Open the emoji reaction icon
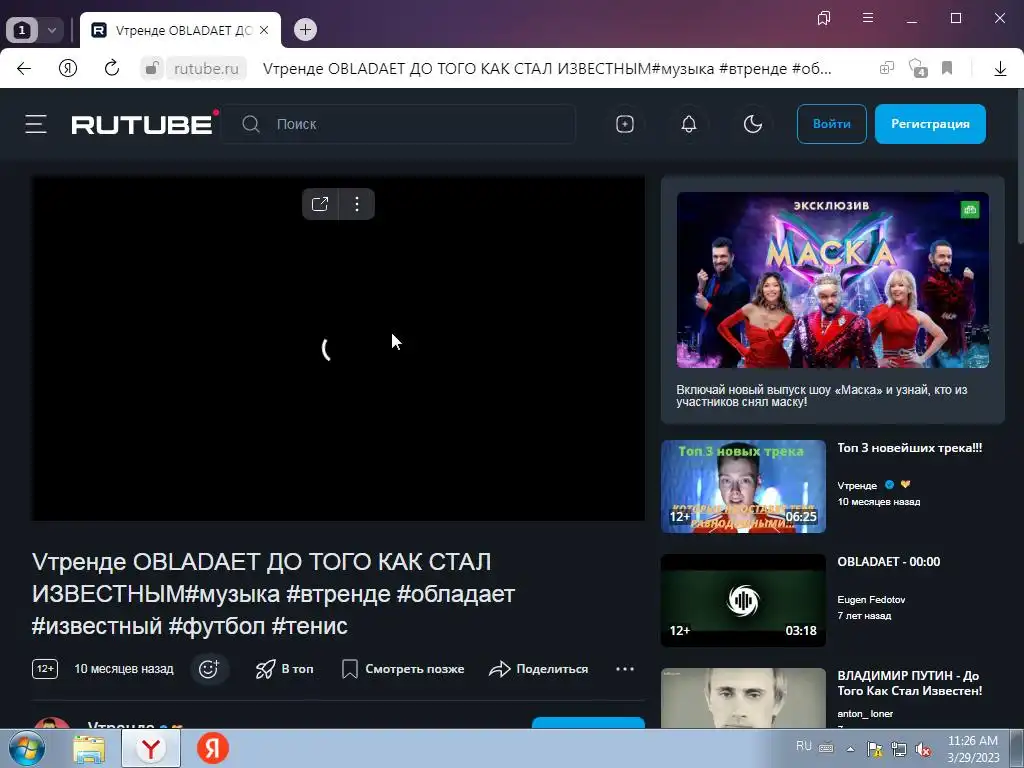Viewport: 1024px width, 768px height. (209, 669)
